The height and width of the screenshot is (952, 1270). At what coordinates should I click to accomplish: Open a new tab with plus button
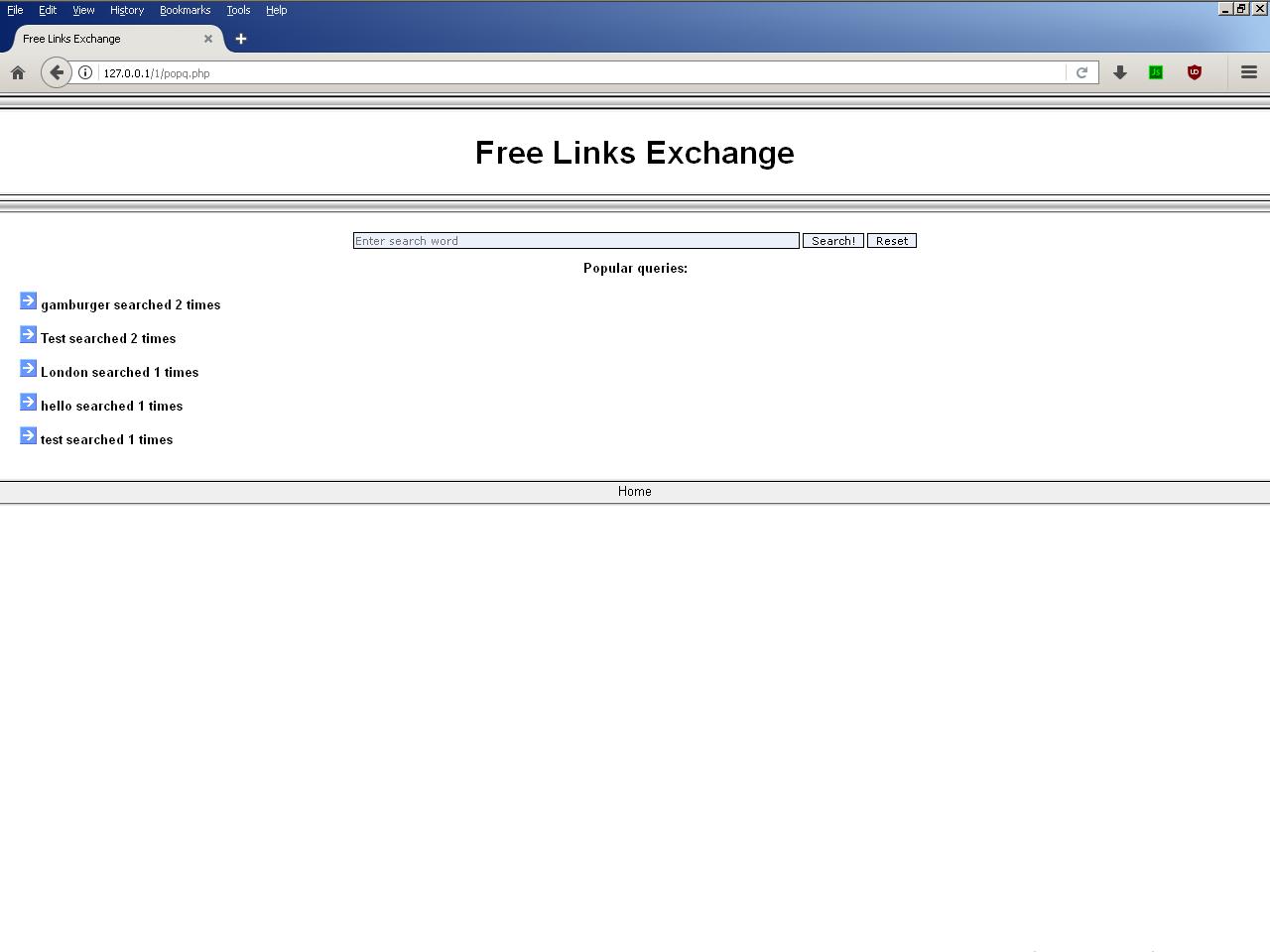coord(241,39)
